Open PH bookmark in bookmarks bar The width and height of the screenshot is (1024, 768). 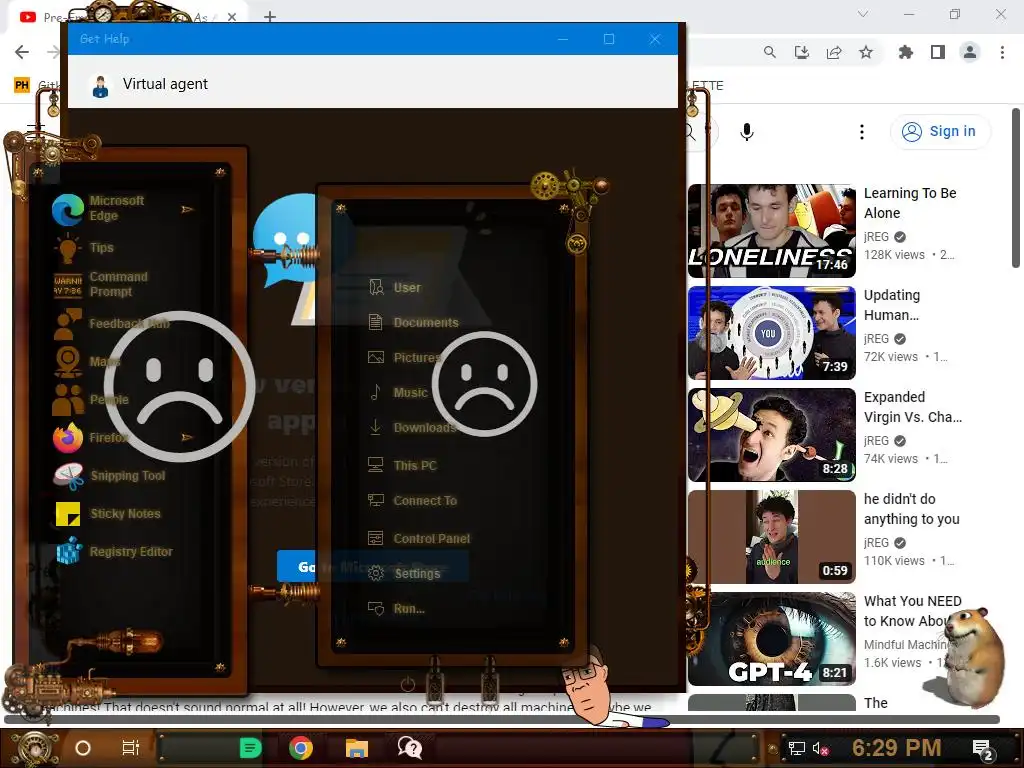(22, 85)
